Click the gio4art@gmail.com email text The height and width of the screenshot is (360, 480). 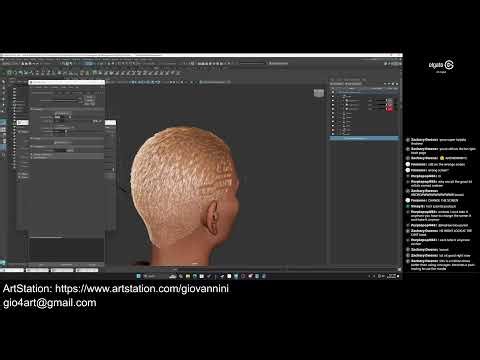click(50, 303)
